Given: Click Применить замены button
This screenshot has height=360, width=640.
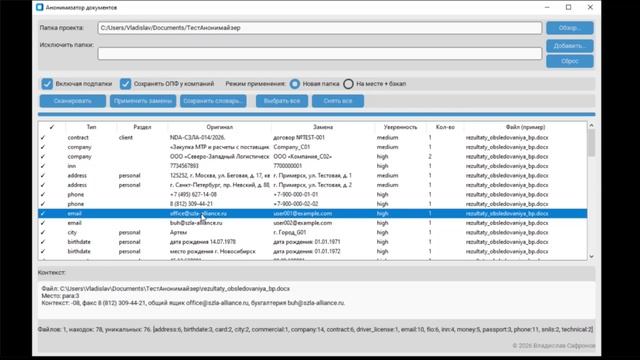Looking at the screenshot, I should 143,101.
